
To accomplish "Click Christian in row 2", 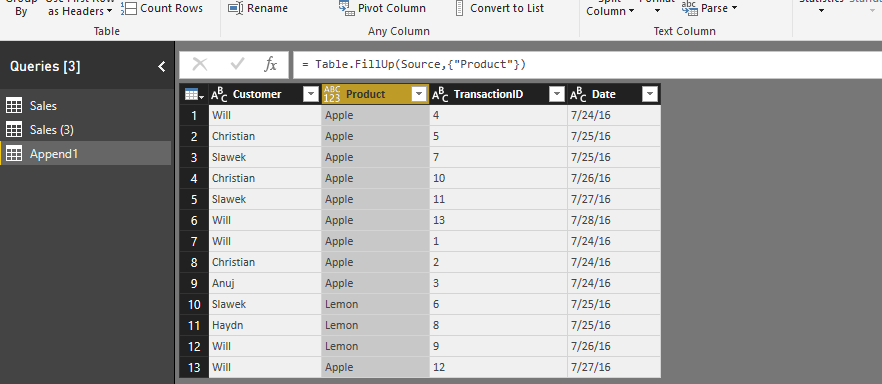I will pyautogui.click(x=265, y=136).
